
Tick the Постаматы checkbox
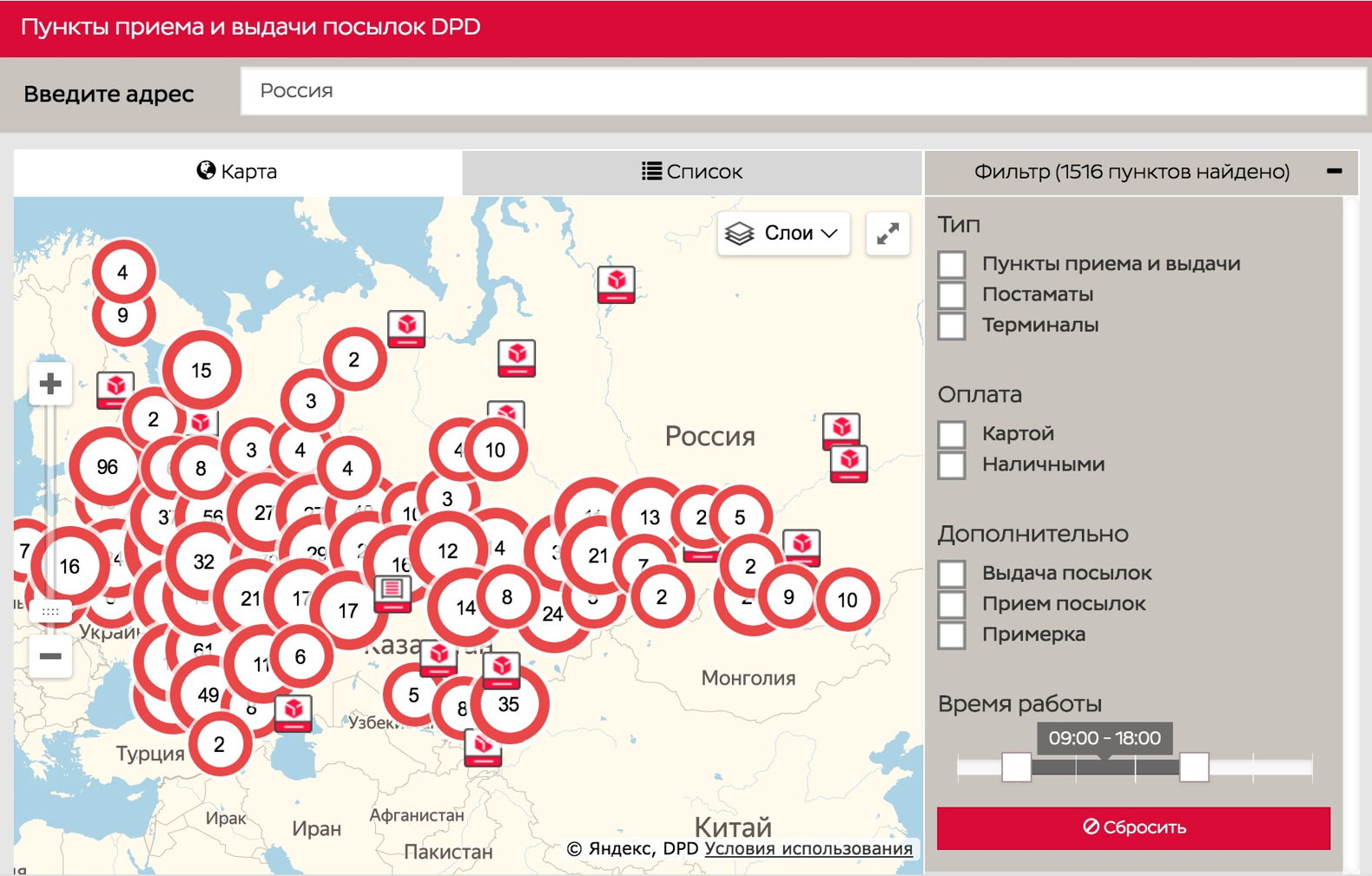coord(953,294)
